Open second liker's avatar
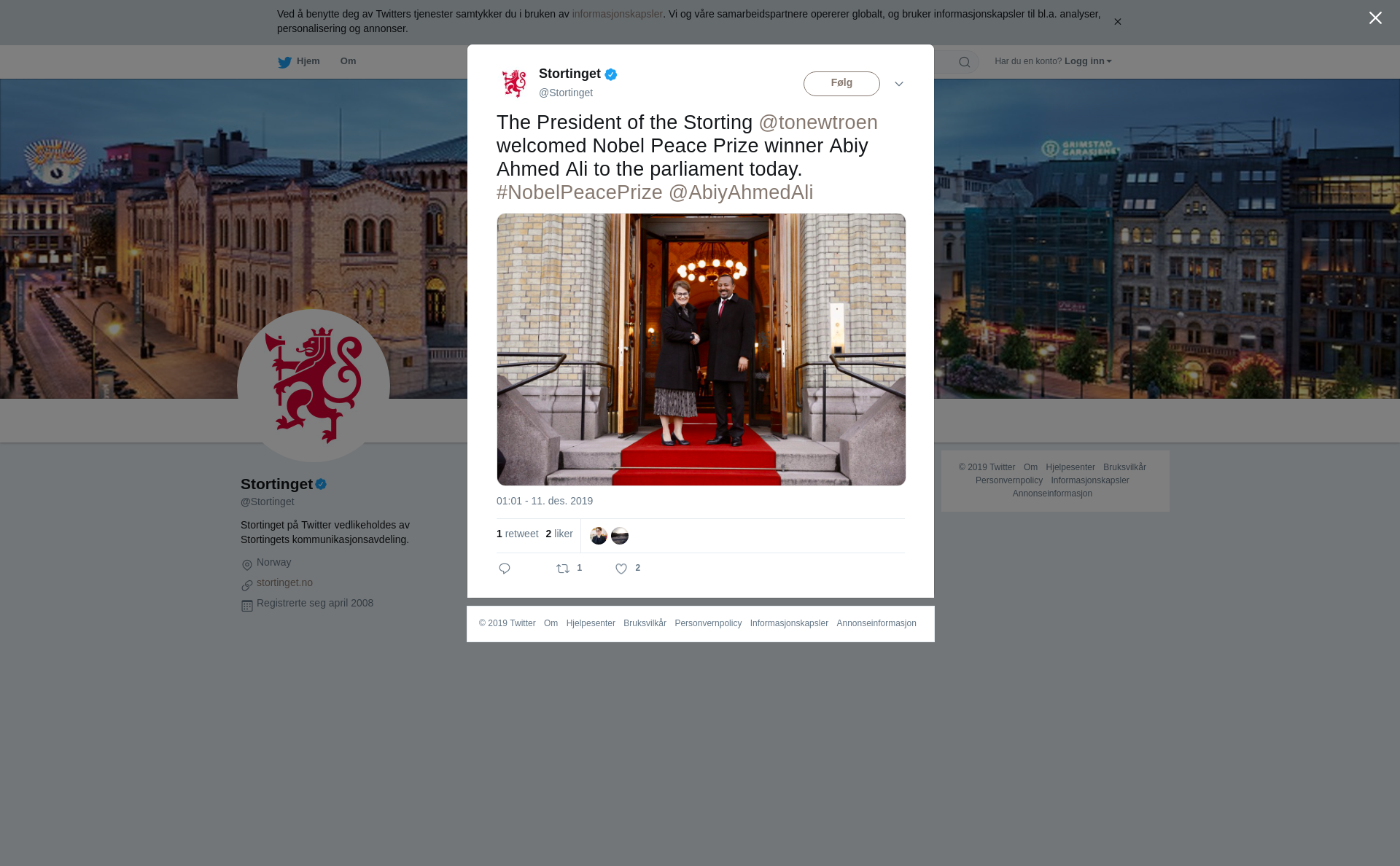The image size is (1400, 866). [620, 536]
